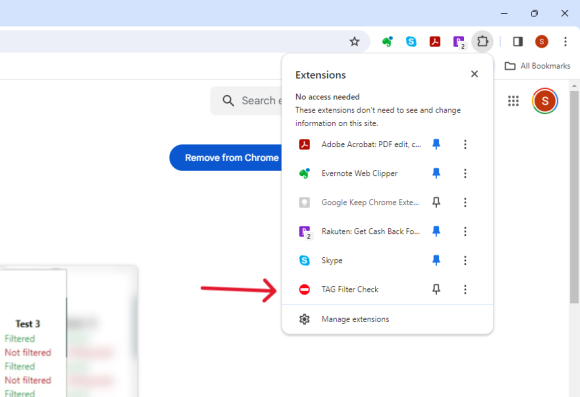
Task: Launch Rakuten Get Cash Back entry
Action: click(370, 231)
